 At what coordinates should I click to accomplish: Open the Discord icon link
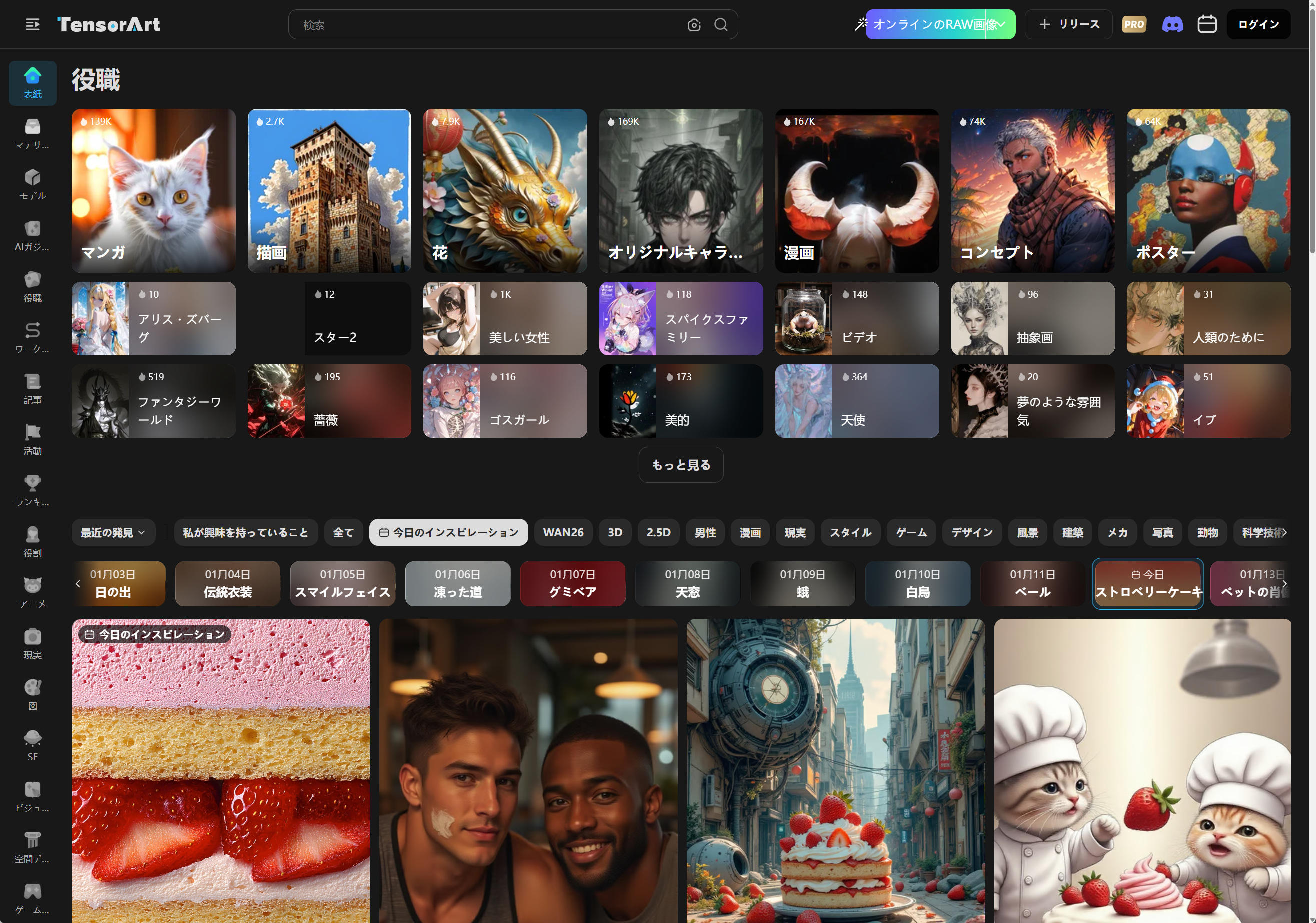point(1172,24)
